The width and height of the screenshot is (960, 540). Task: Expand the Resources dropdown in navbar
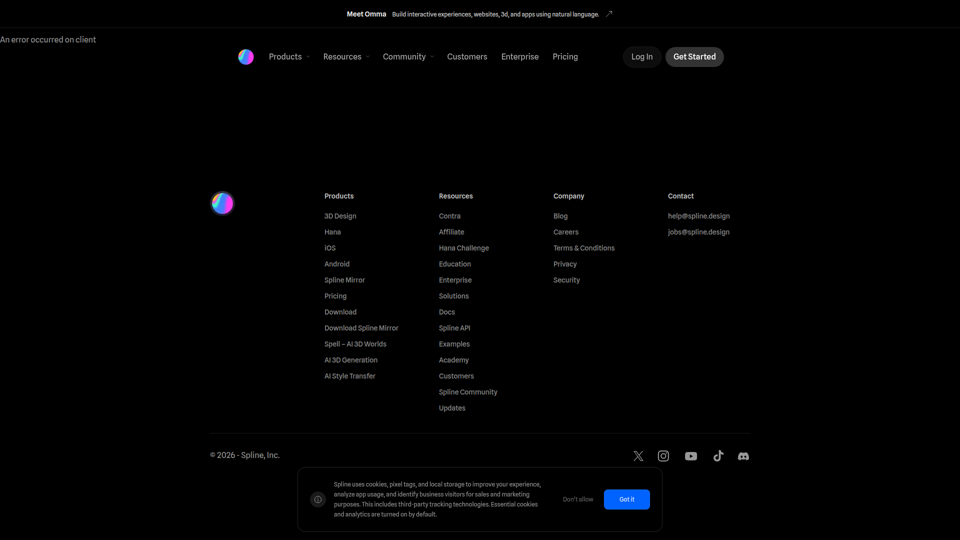347,57
